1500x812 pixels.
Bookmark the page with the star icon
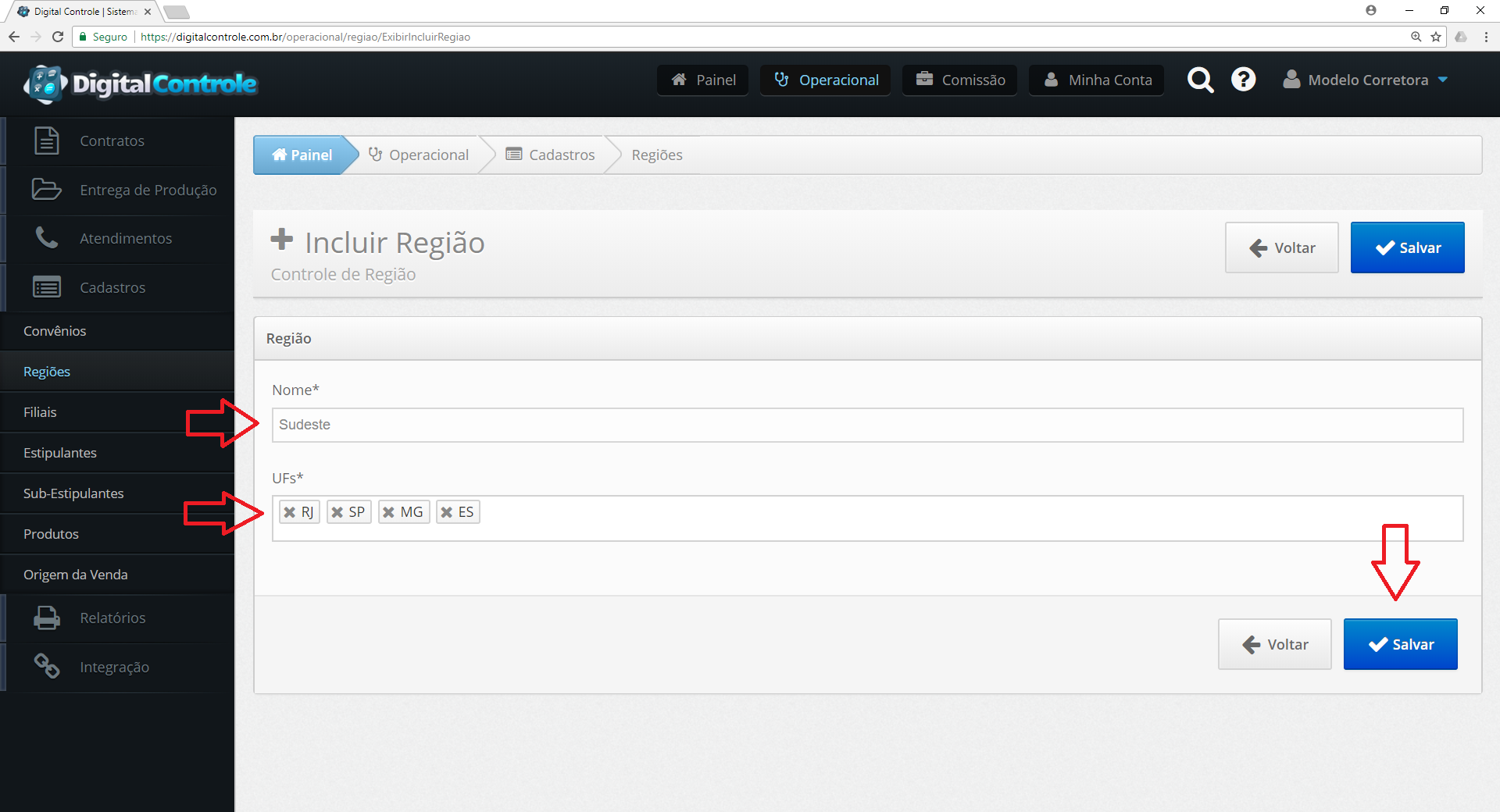(1436, 37)
